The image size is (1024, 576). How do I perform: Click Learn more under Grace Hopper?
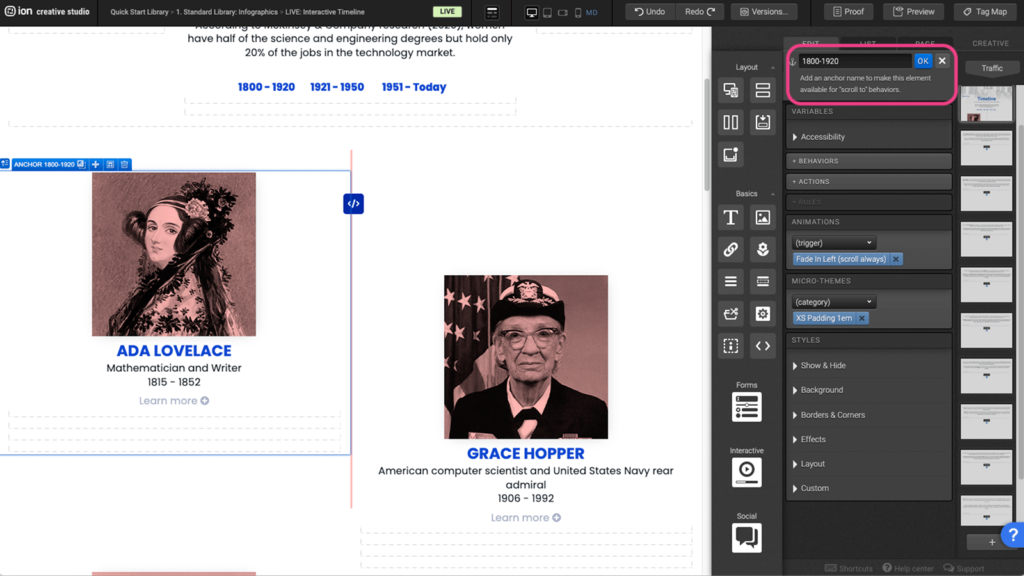[526, 518]
